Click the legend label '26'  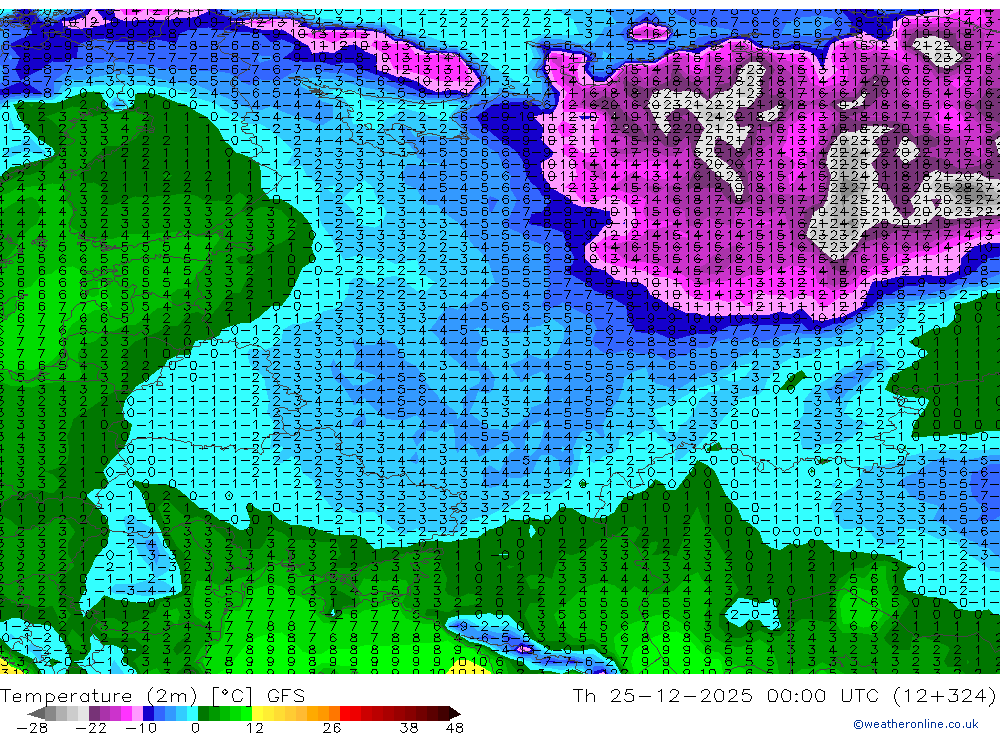332,728
